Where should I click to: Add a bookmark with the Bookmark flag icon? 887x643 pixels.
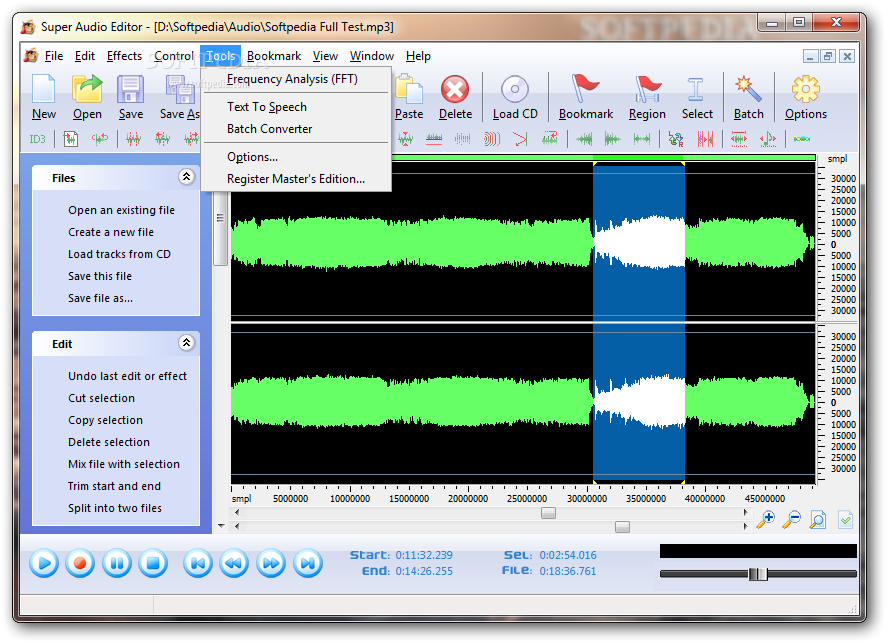coord(585,89)
